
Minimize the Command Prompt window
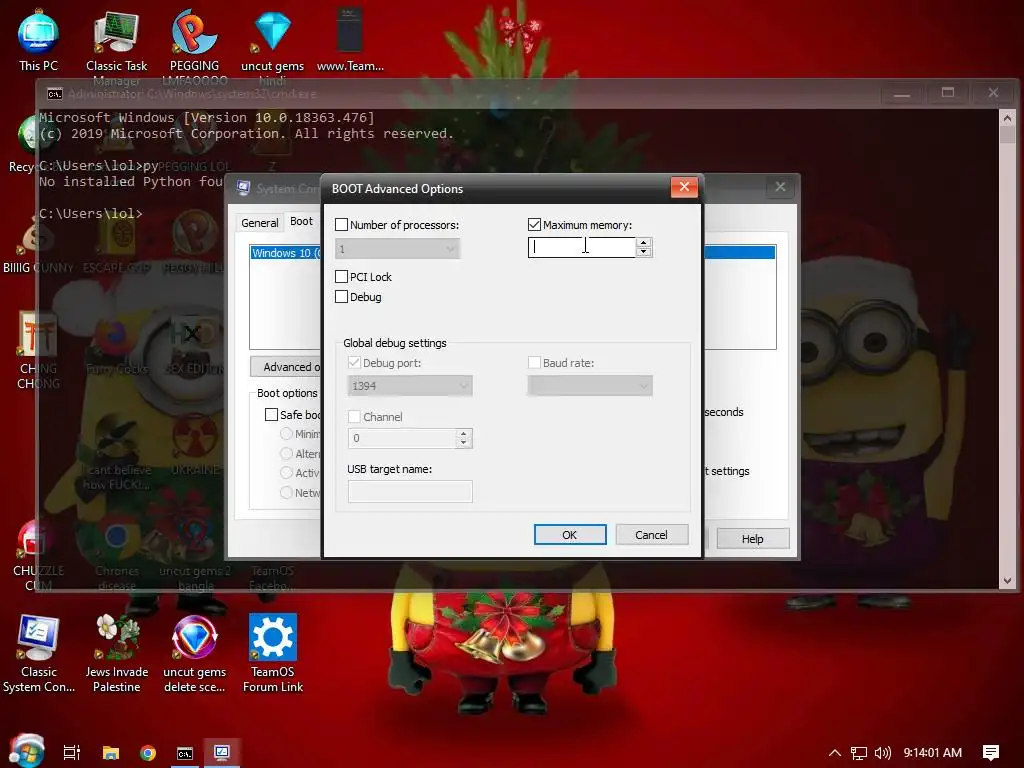(902, 93)
